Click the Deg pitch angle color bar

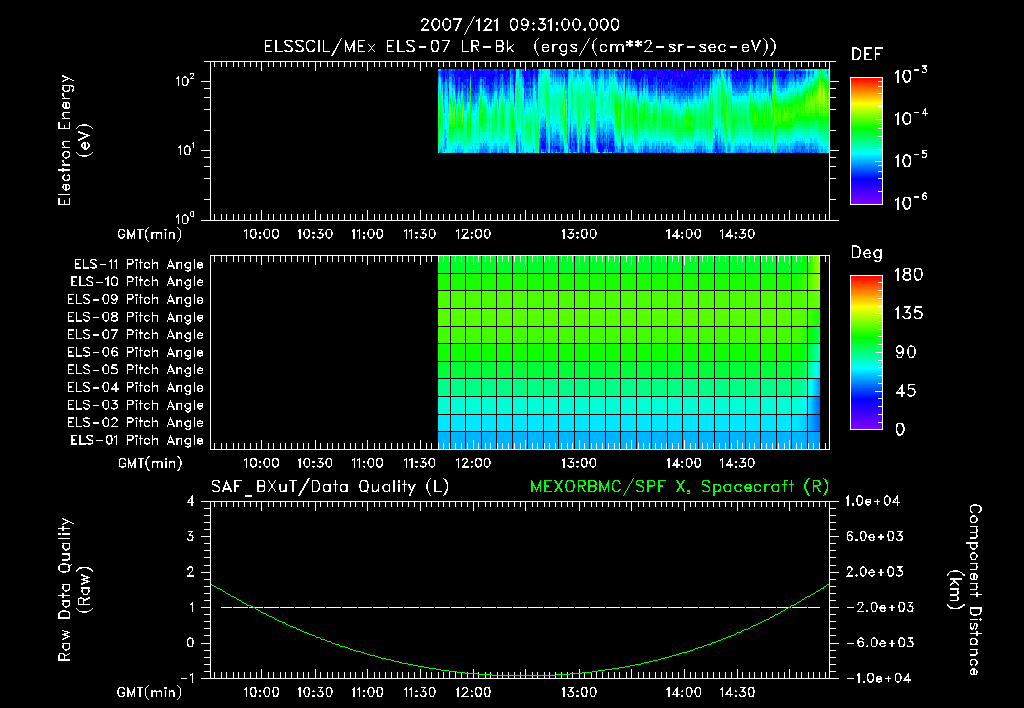point(866,352)
